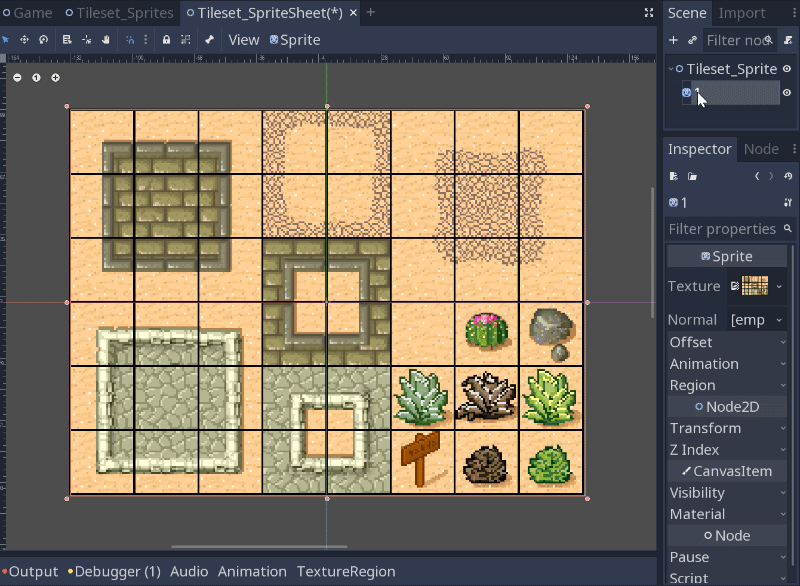Toggle visibility of the Tileset_Sprite node

pos(787,69)
